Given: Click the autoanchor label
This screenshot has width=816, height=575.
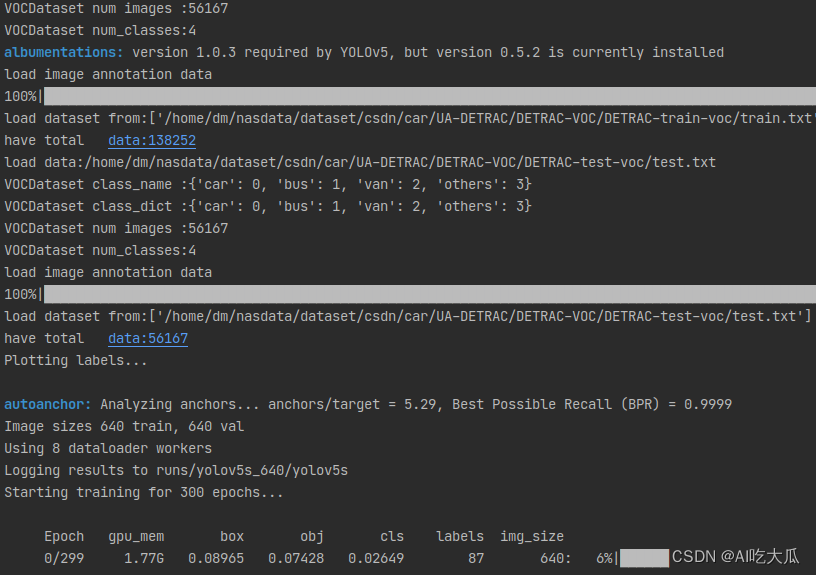Looking at the screenshot, I should coord(48,404).
